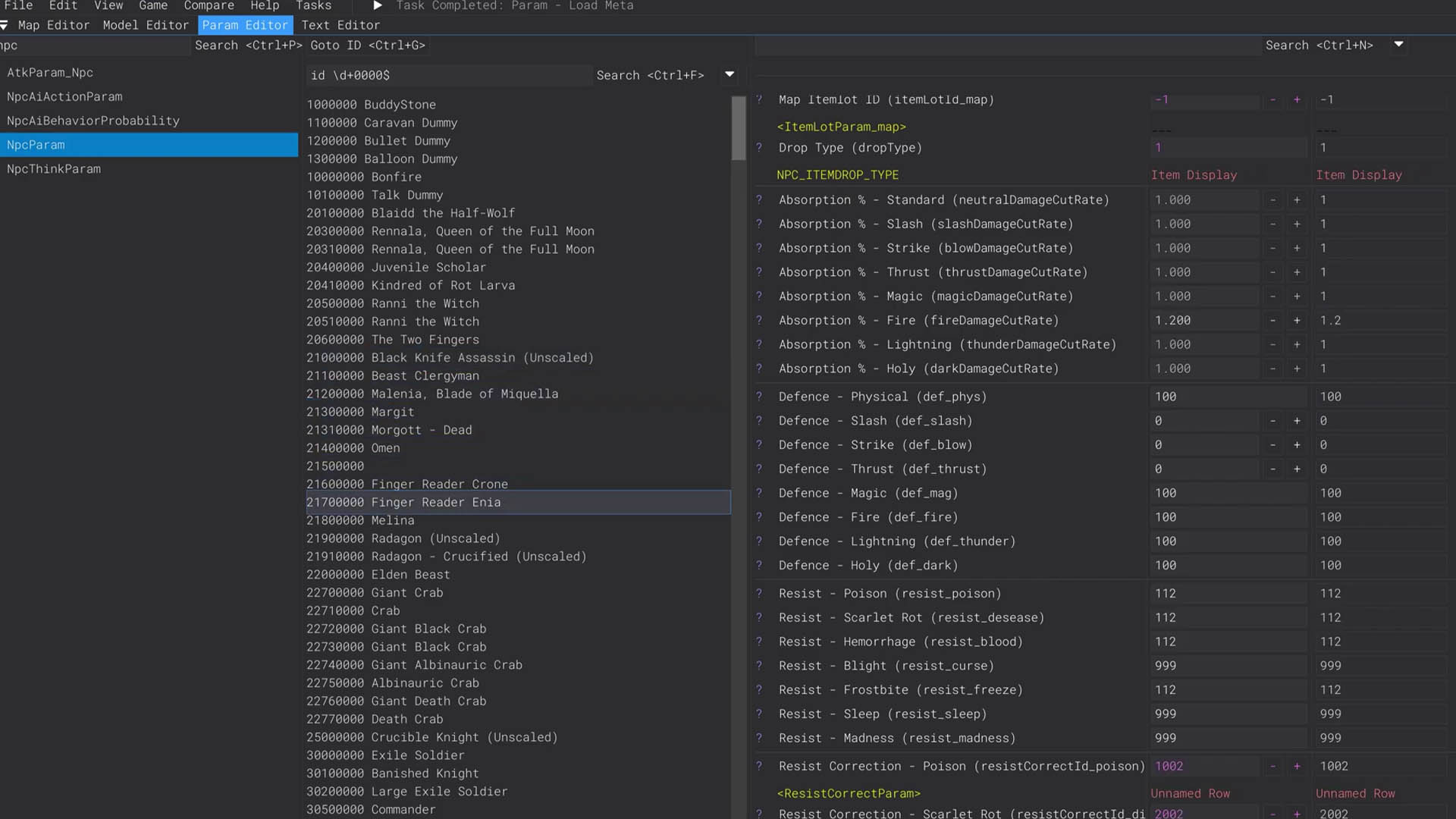This screenshot has height=819, width=1456.
Task: Click the play arrow next to Task Completed
Action: click(378, 6)
